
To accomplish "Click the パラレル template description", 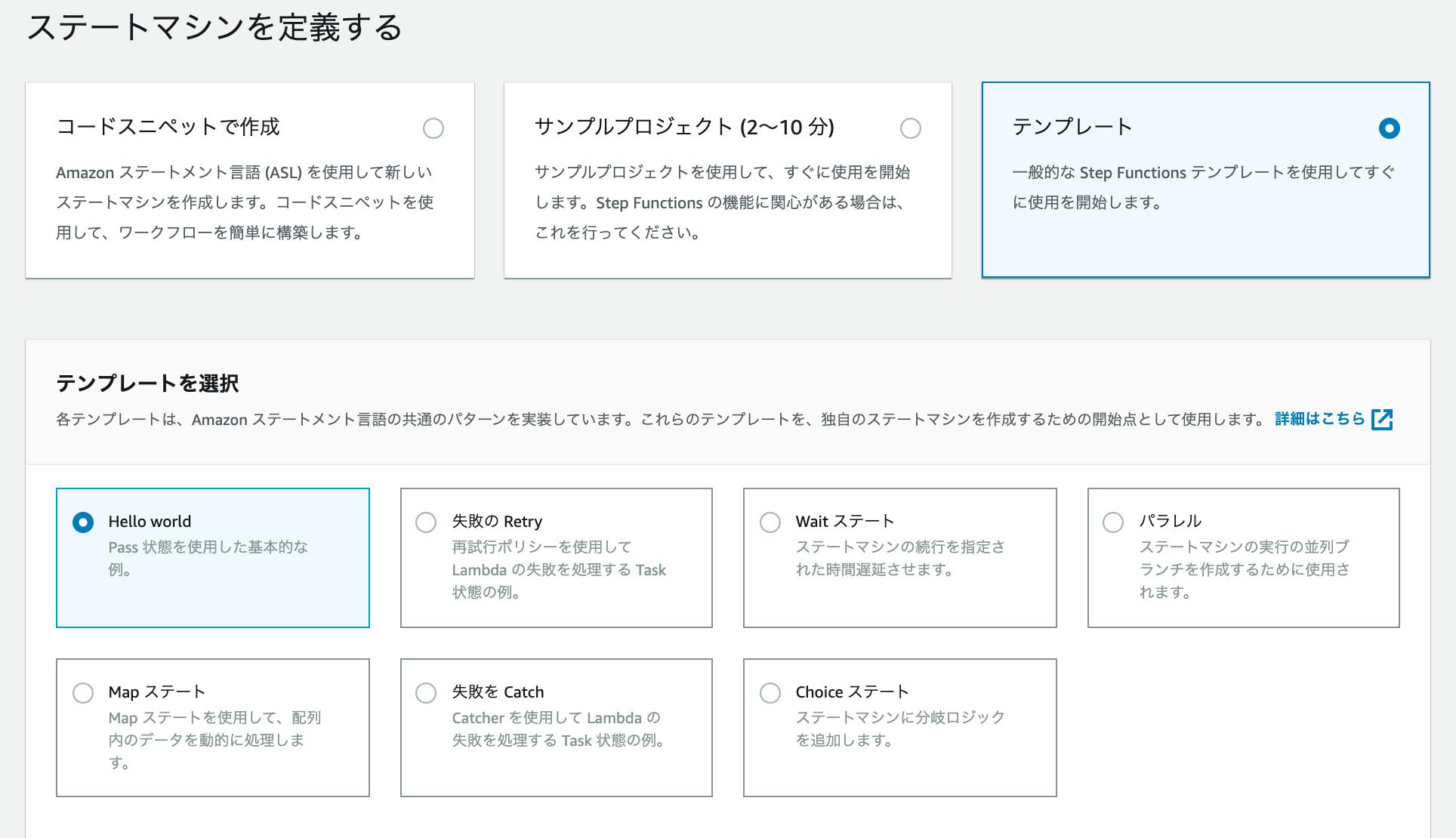I will [1243, 569].
